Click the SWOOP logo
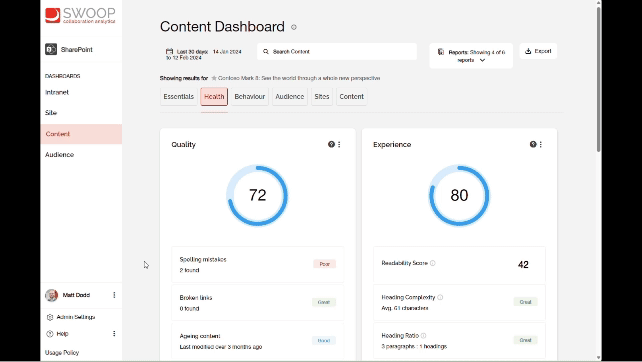This screenshot has width=642, height=362. pyautogui.click(x=80, y=16)
